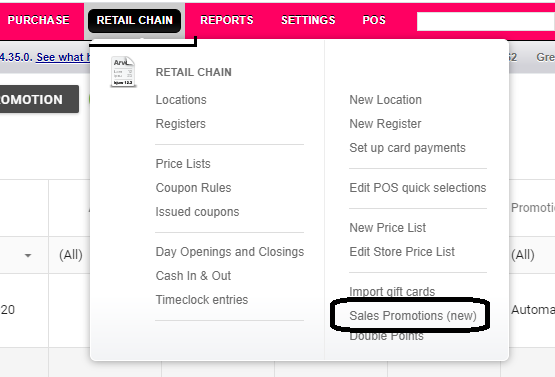
Task: Open the REPORTS menu
Action: pyautogui.click(x=227, y=20)
